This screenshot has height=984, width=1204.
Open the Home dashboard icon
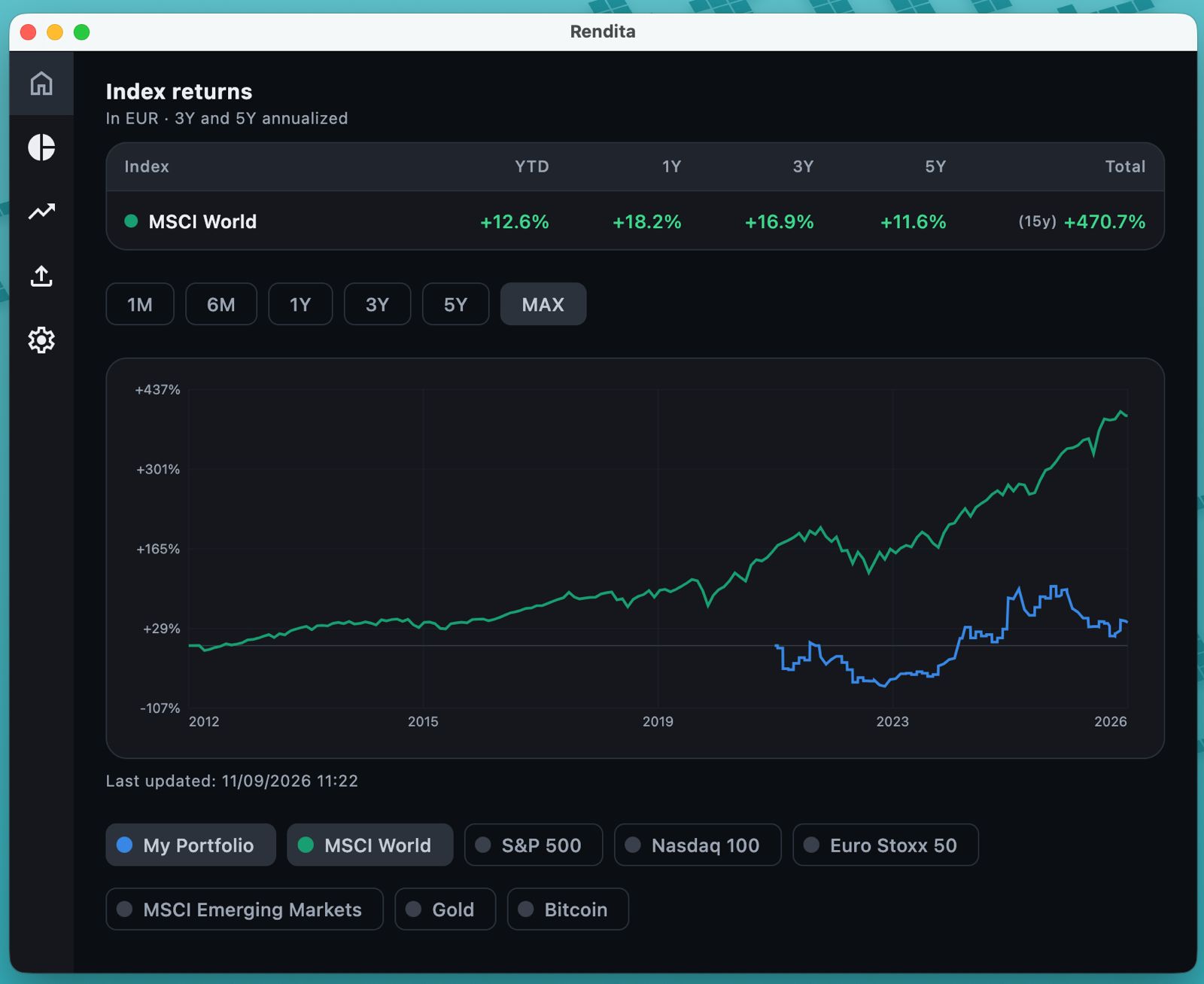tap(41, 83)
